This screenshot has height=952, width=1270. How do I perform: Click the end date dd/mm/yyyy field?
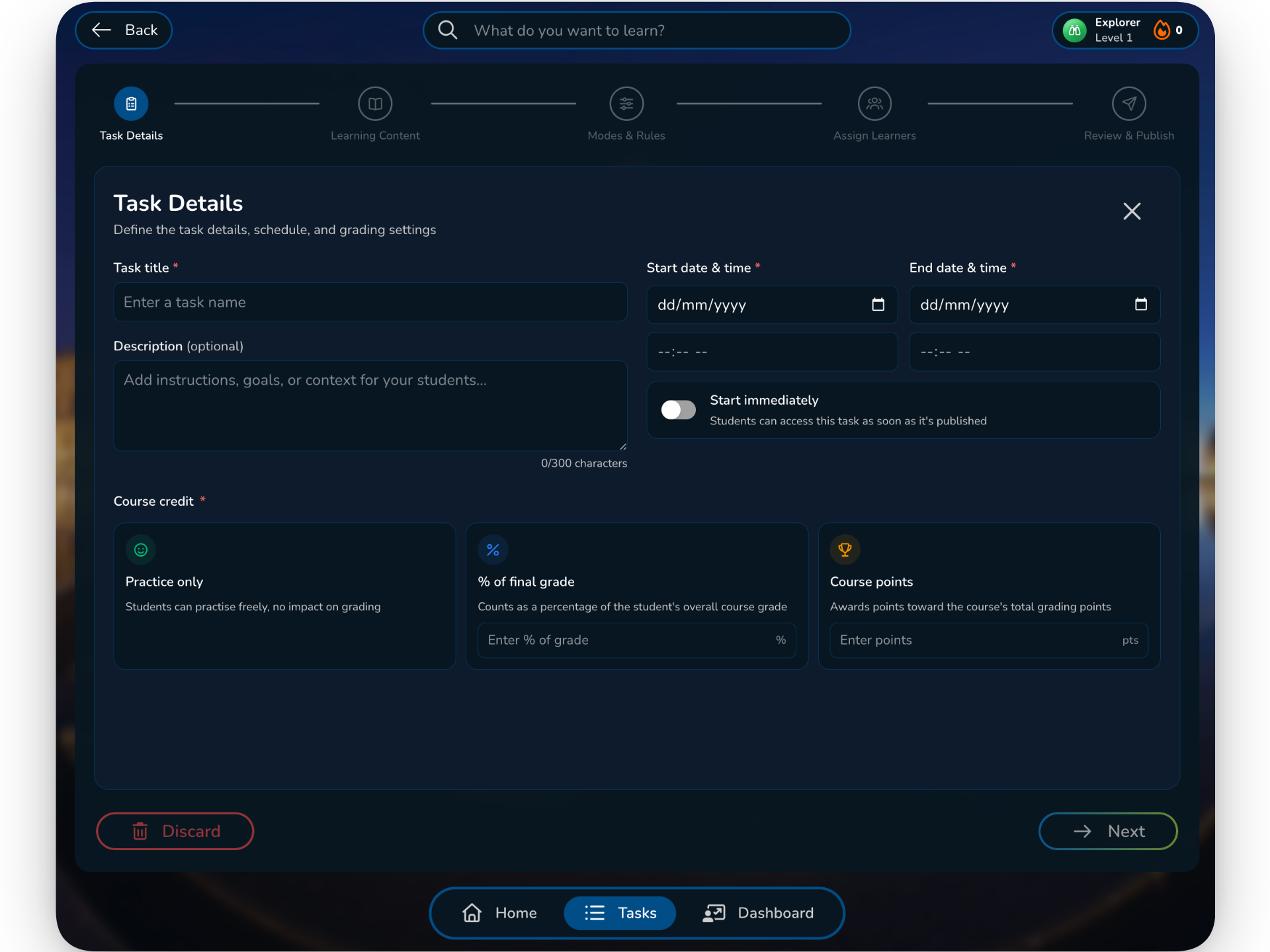pos(1035,305)
